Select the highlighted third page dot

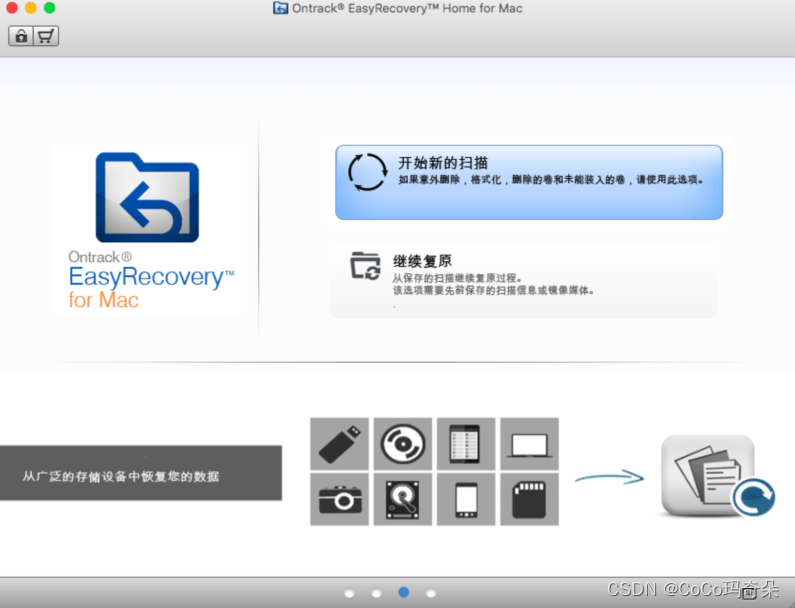404,592
